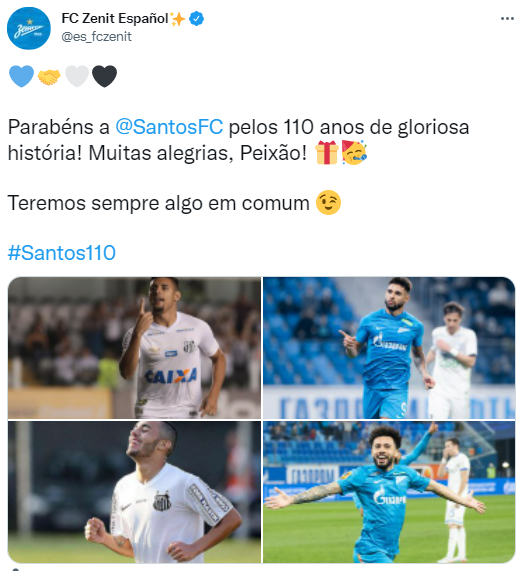Click the black heart emoji
This screenshot has width=531, height=571.
(105, 76)
